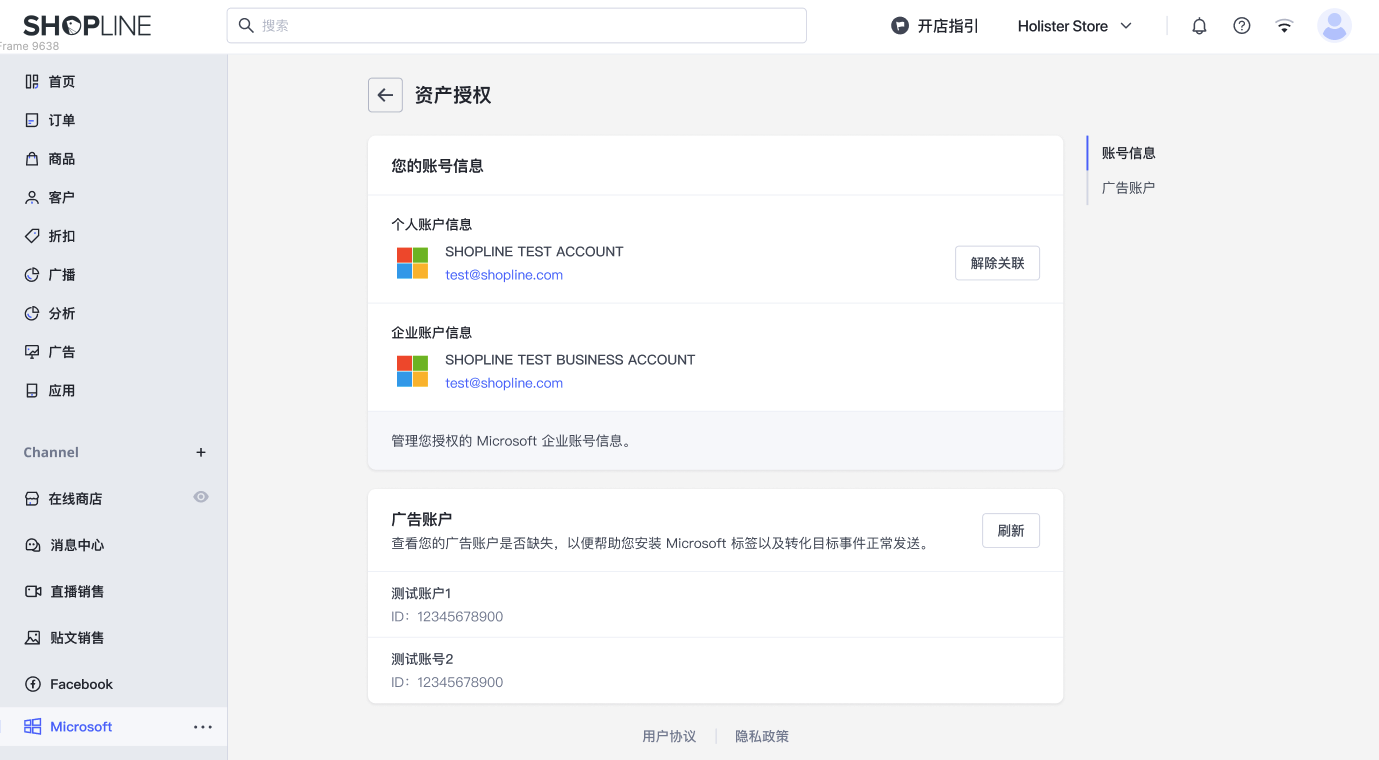Click 刷新 refresh button
Screen dimensions: 1379x760
[1011, 531]
